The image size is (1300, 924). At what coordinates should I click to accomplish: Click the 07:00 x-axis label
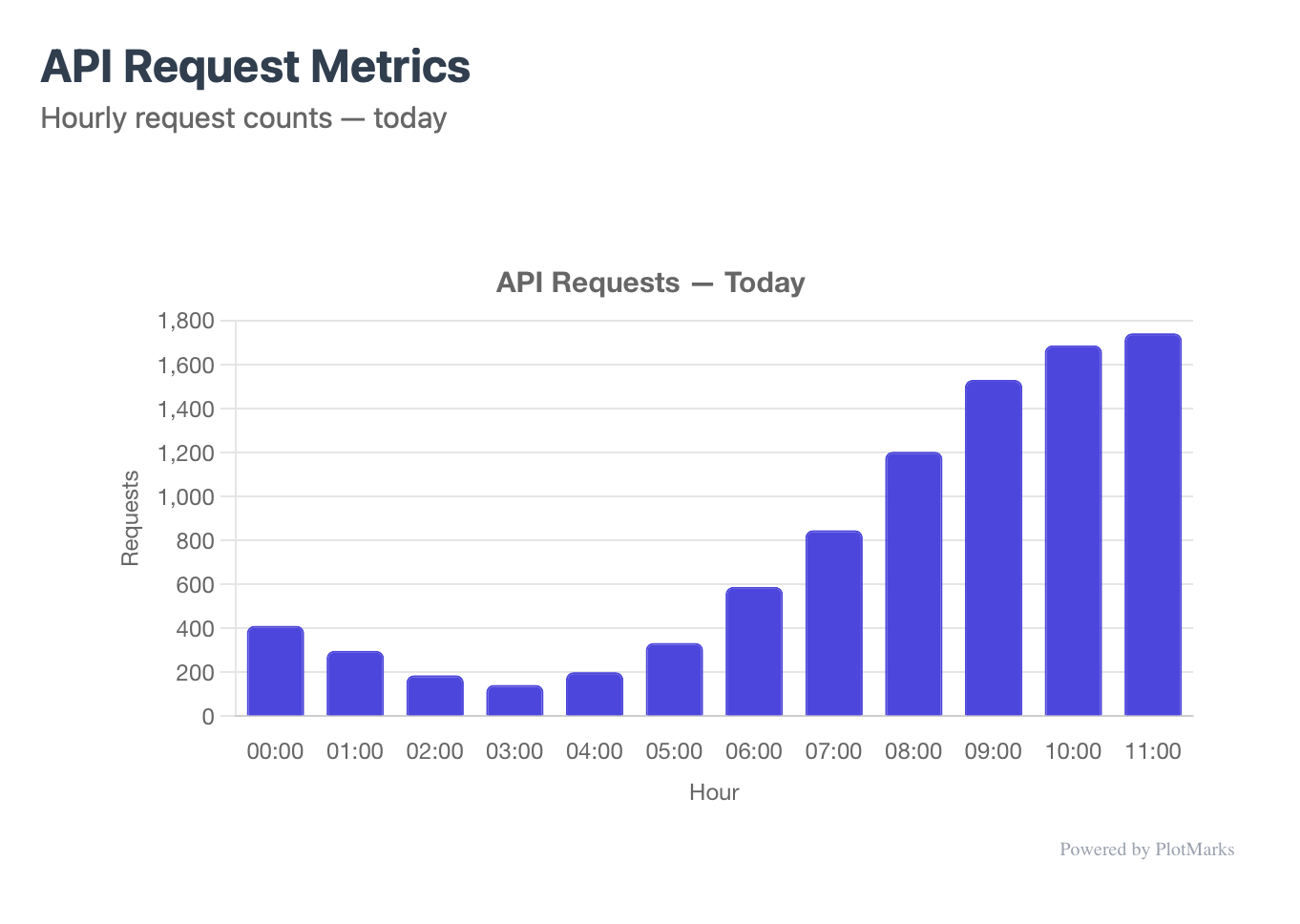coord(833,751)
